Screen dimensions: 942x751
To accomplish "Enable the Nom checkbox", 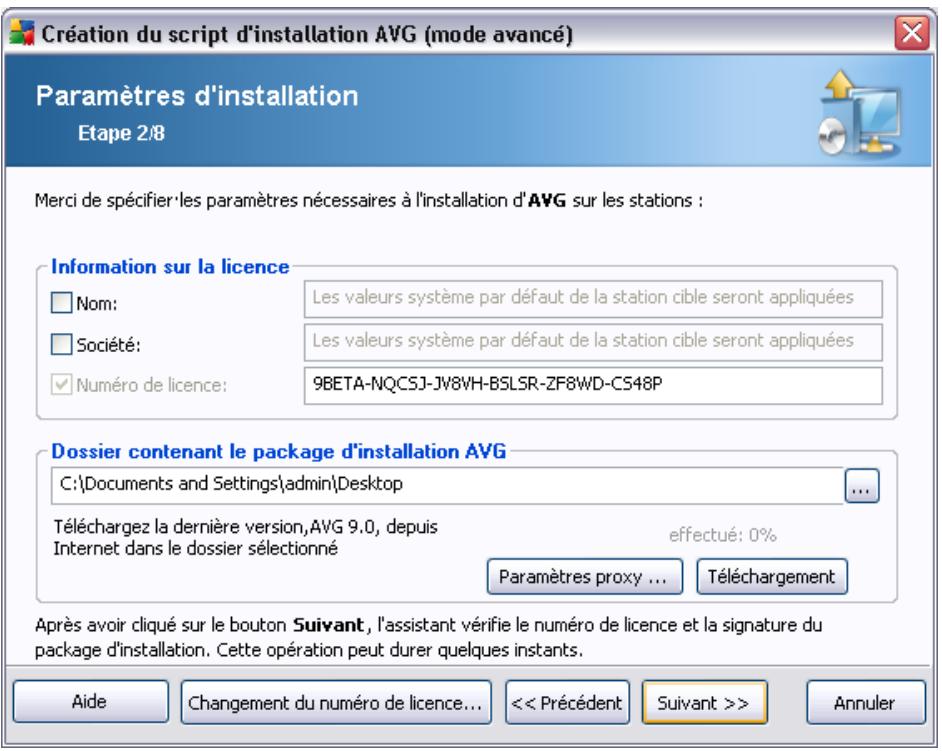I will click(61, 303).
